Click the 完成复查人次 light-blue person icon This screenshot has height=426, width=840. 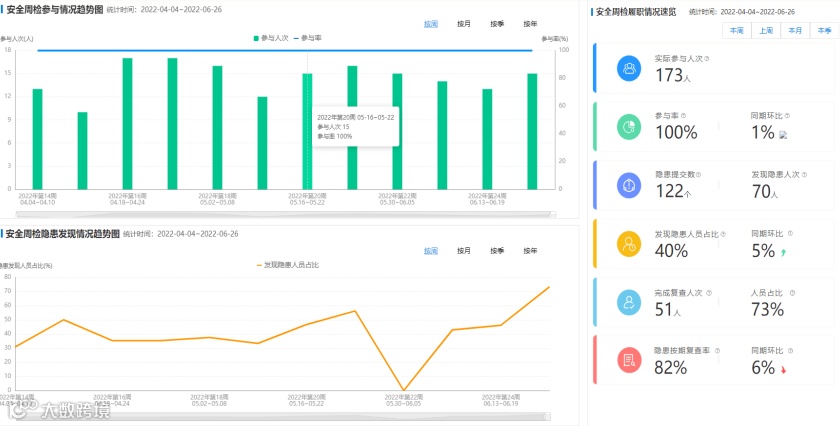[x=629, y=302]
